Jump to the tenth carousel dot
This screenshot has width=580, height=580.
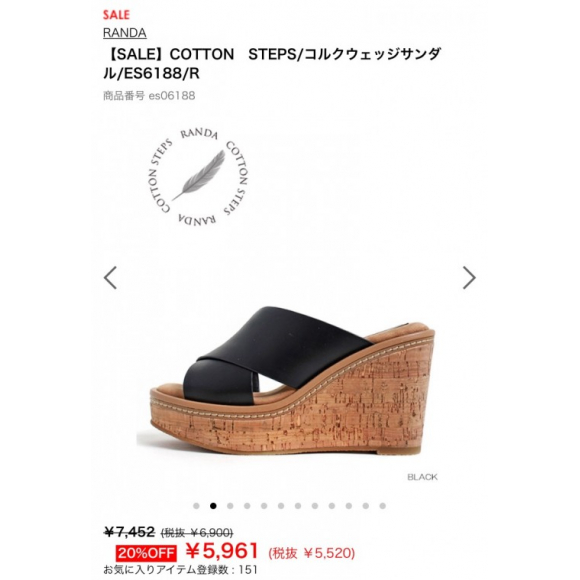point(349,506)
